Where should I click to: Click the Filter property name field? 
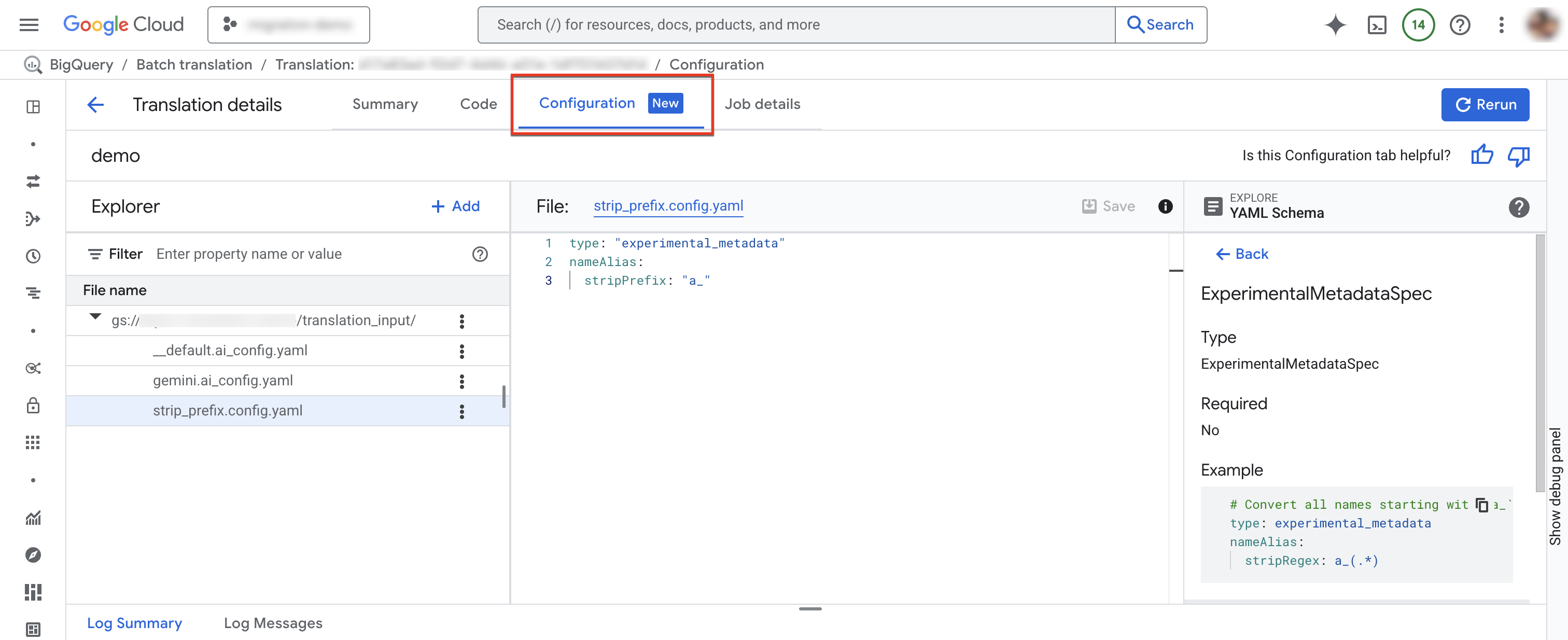pyautogui.click(x=249, y=254)
